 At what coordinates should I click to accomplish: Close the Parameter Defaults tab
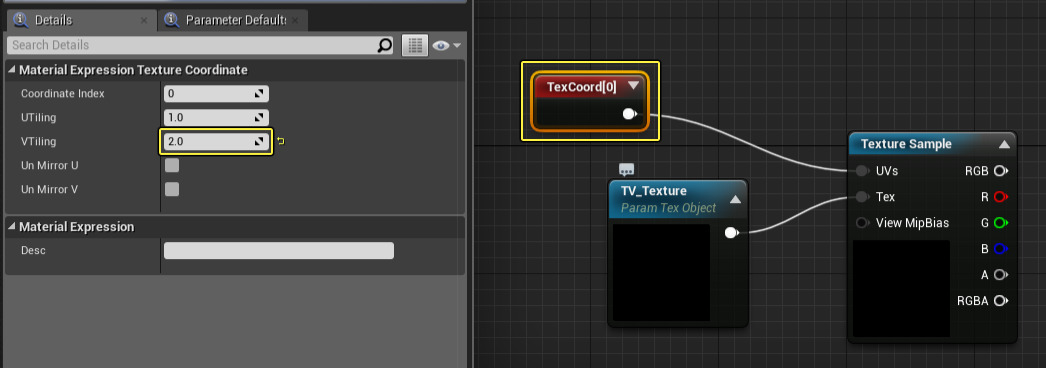pyautogui.click(x=295, y=21)
